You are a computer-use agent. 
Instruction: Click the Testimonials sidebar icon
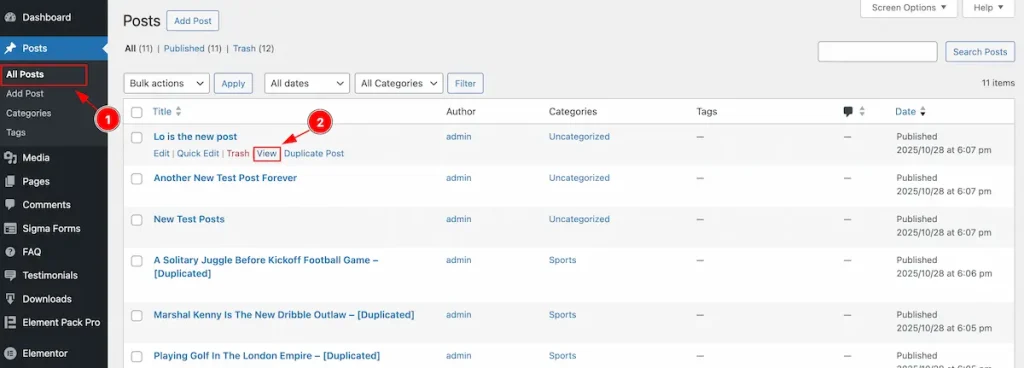click(10, 275)
